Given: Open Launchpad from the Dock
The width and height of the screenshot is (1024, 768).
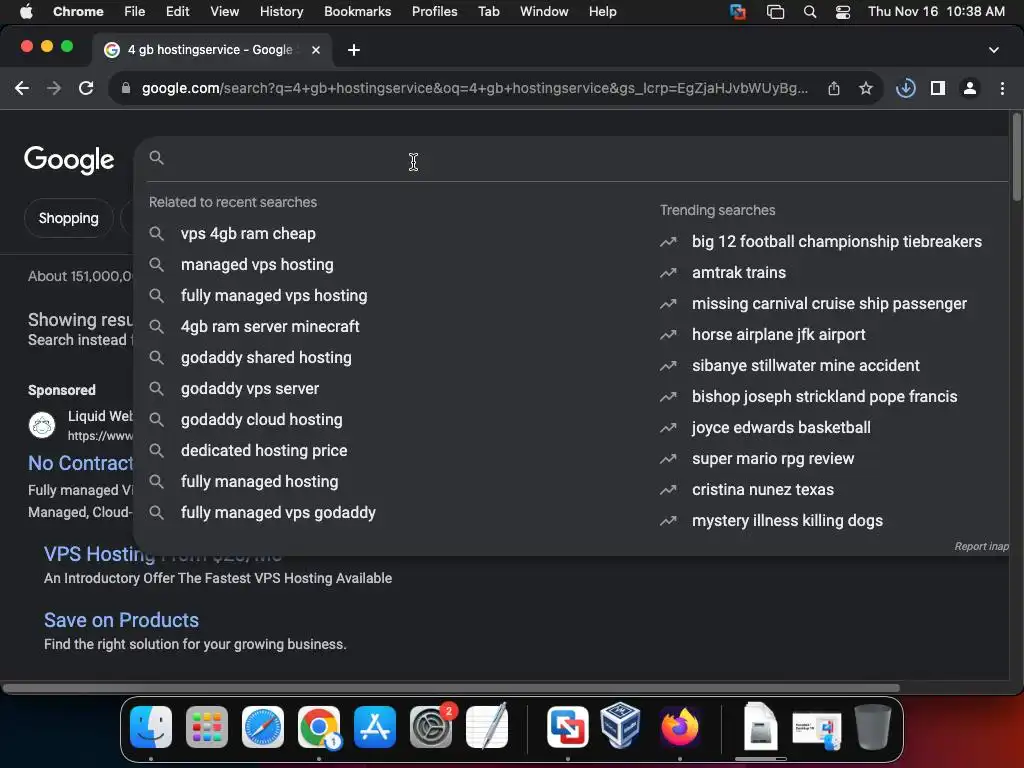Looking at the screenshot, I should [x=206, y=727].
